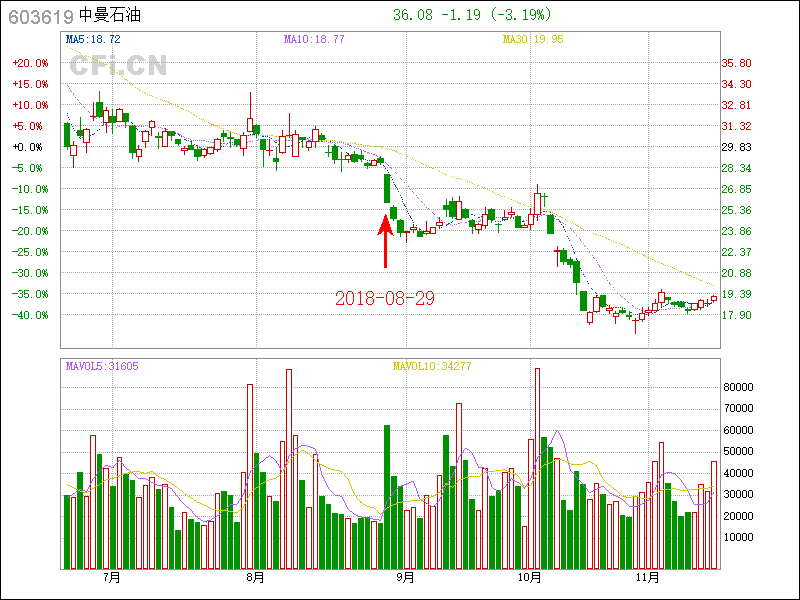Select the stock name 中曼石油
This screenshot has width=800, height=600.
110,15
